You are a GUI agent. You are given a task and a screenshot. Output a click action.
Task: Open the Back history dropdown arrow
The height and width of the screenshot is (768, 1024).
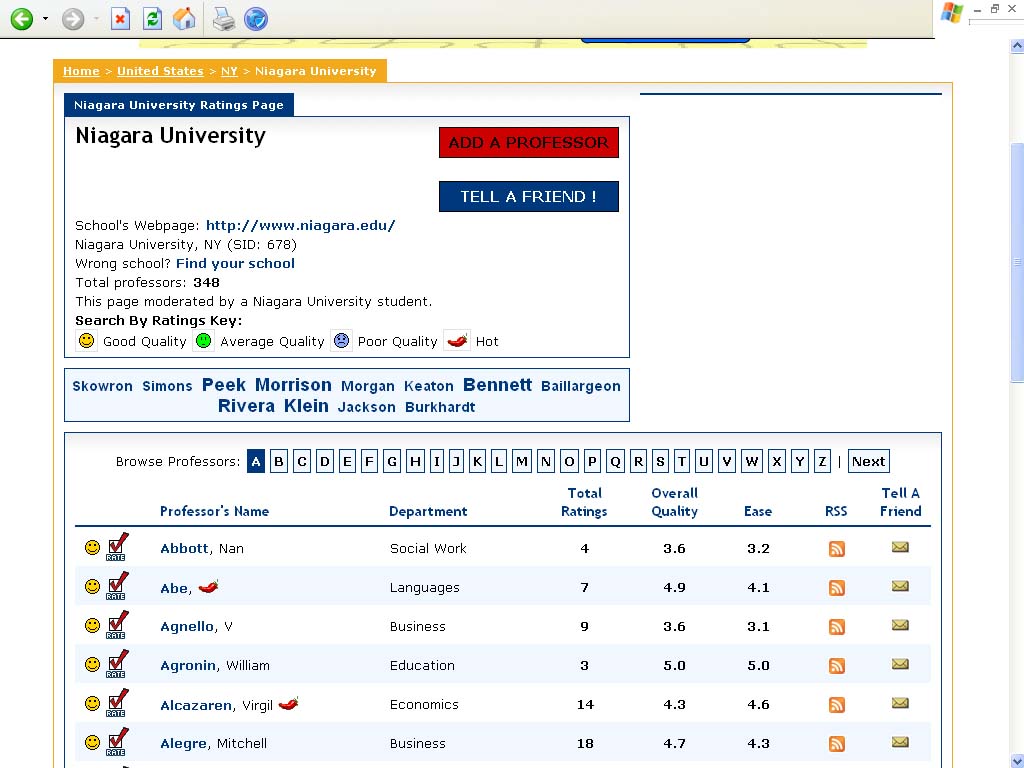[45, 19]
